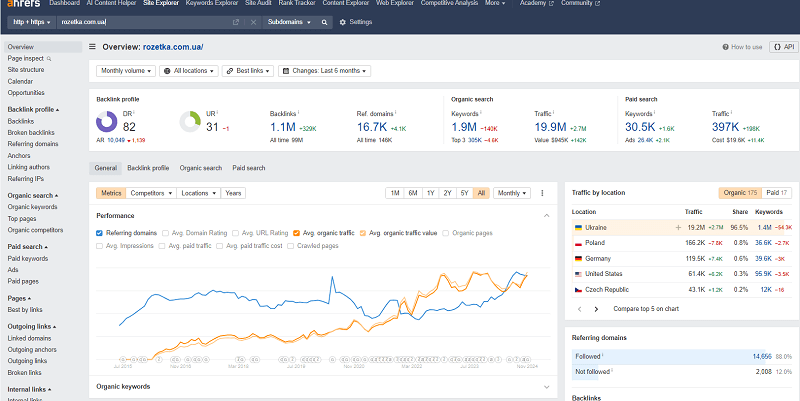Open Best links dropdown

tap(248, 71)
